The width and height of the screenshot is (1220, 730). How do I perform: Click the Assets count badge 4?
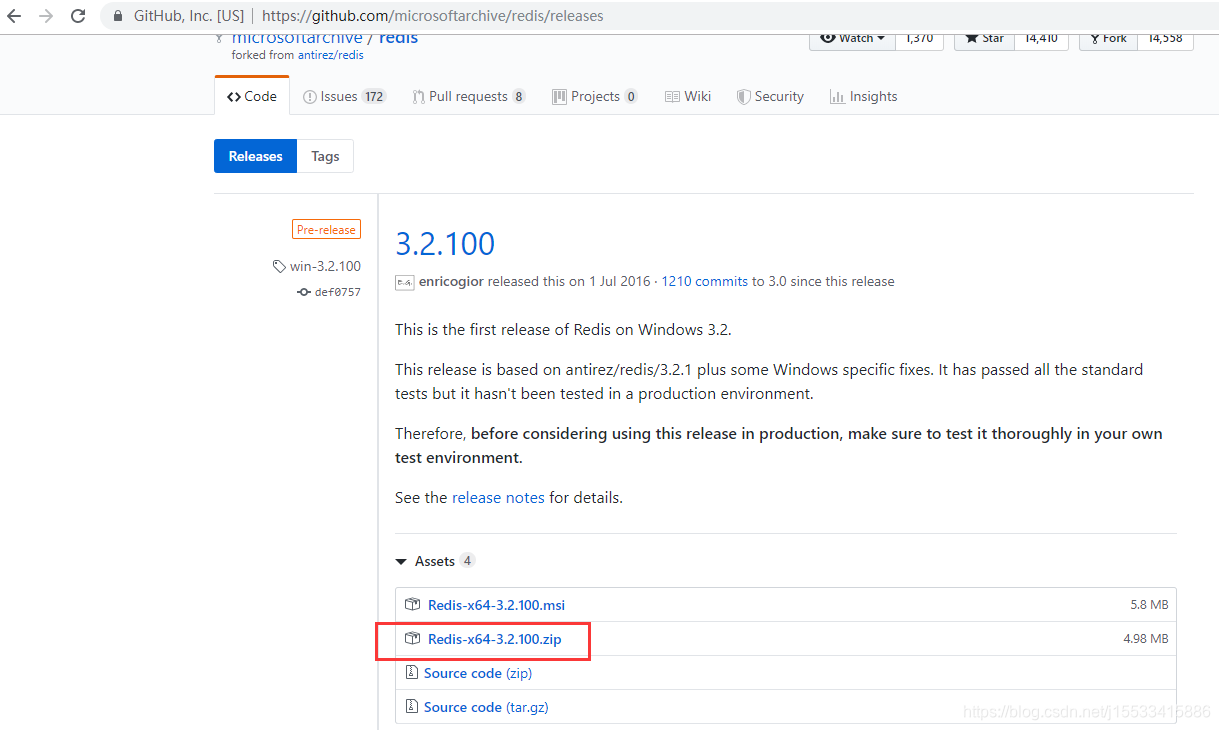(x=467, y=561)
